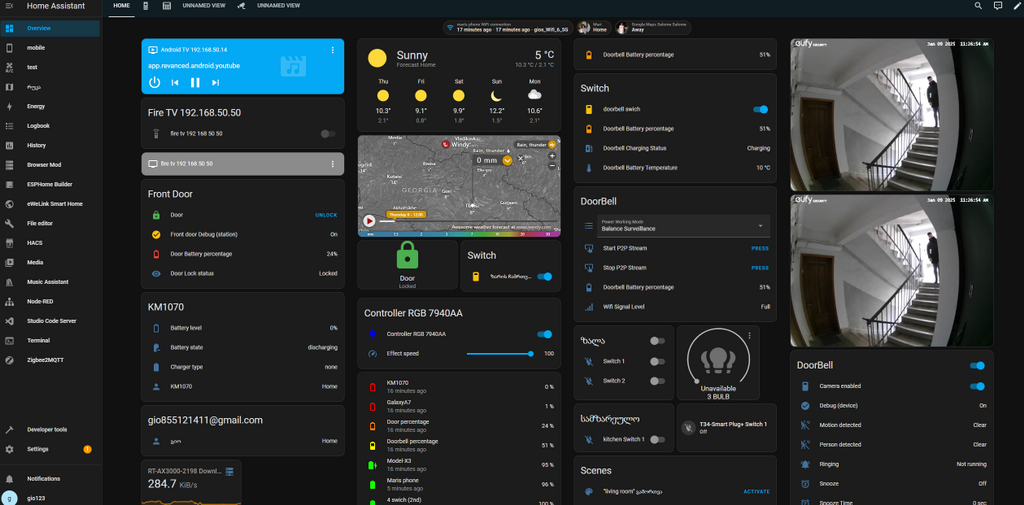Open the second UNNAMED VIEW tab

[x=279, y=5]
